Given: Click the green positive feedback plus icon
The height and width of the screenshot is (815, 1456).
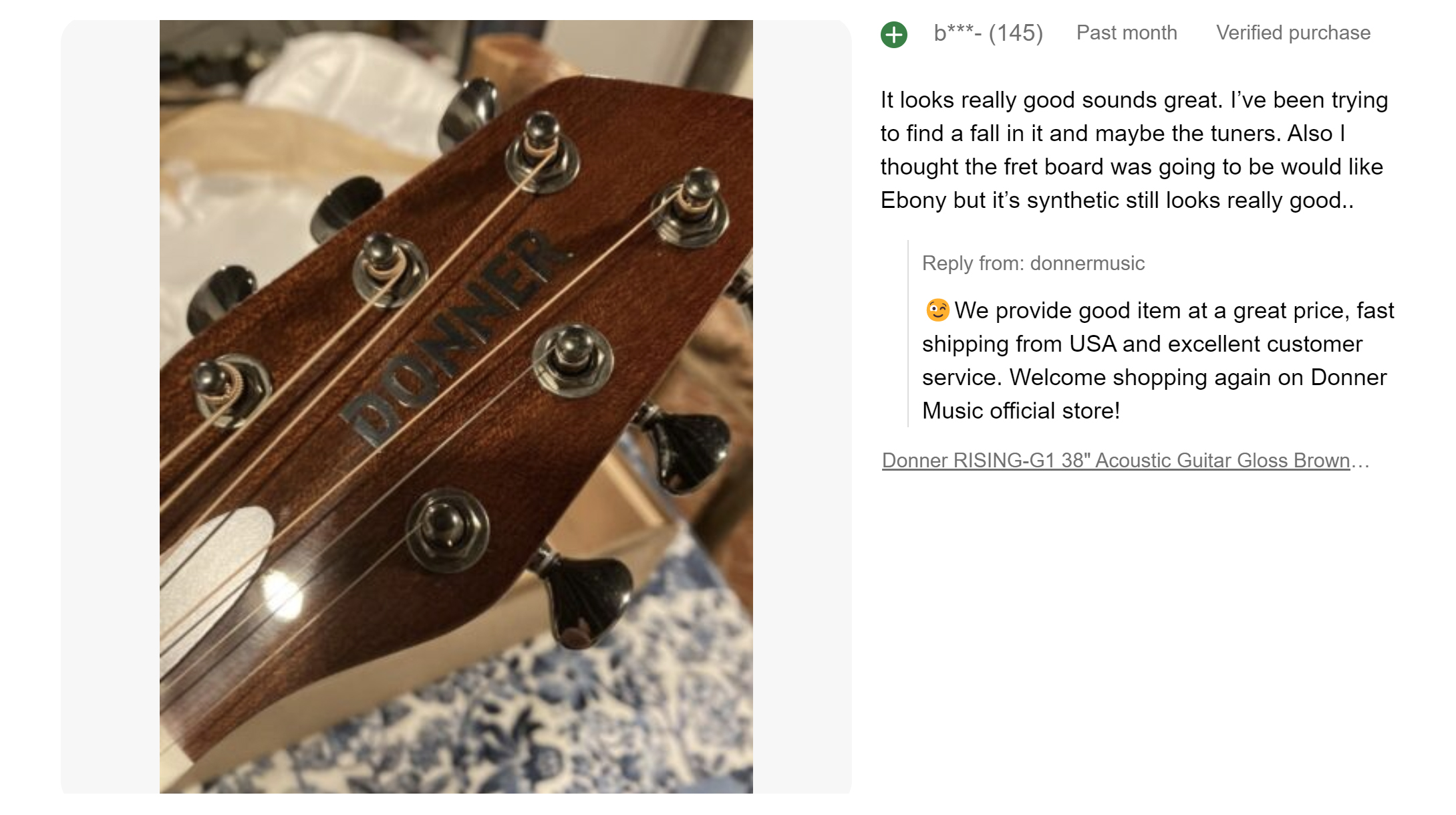Looking at the screenshot, I should coord(893,34).
